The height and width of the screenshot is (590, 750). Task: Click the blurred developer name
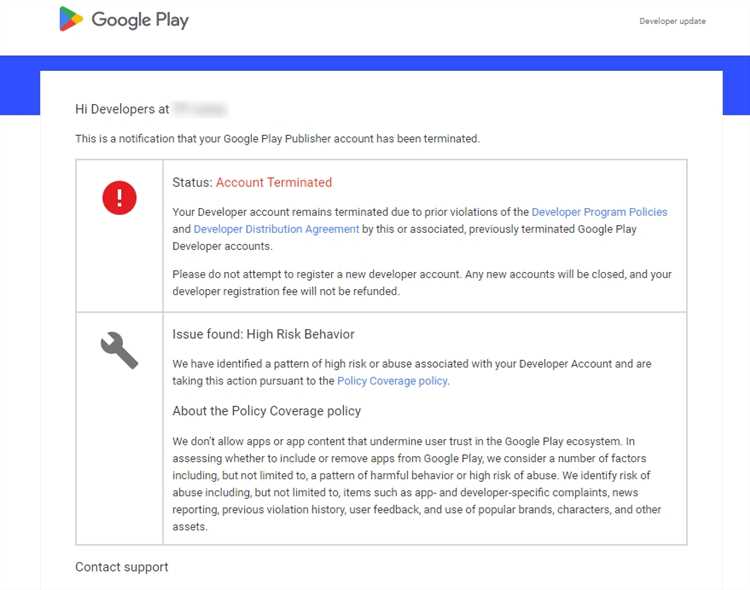pos(200,109)
